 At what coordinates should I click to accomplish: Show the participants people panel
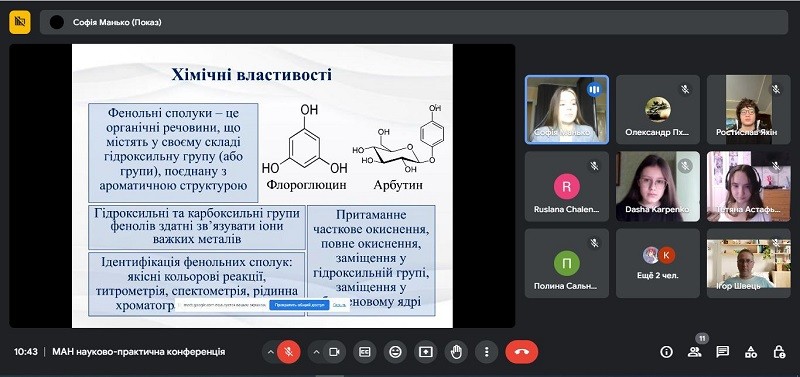[694, 352]
